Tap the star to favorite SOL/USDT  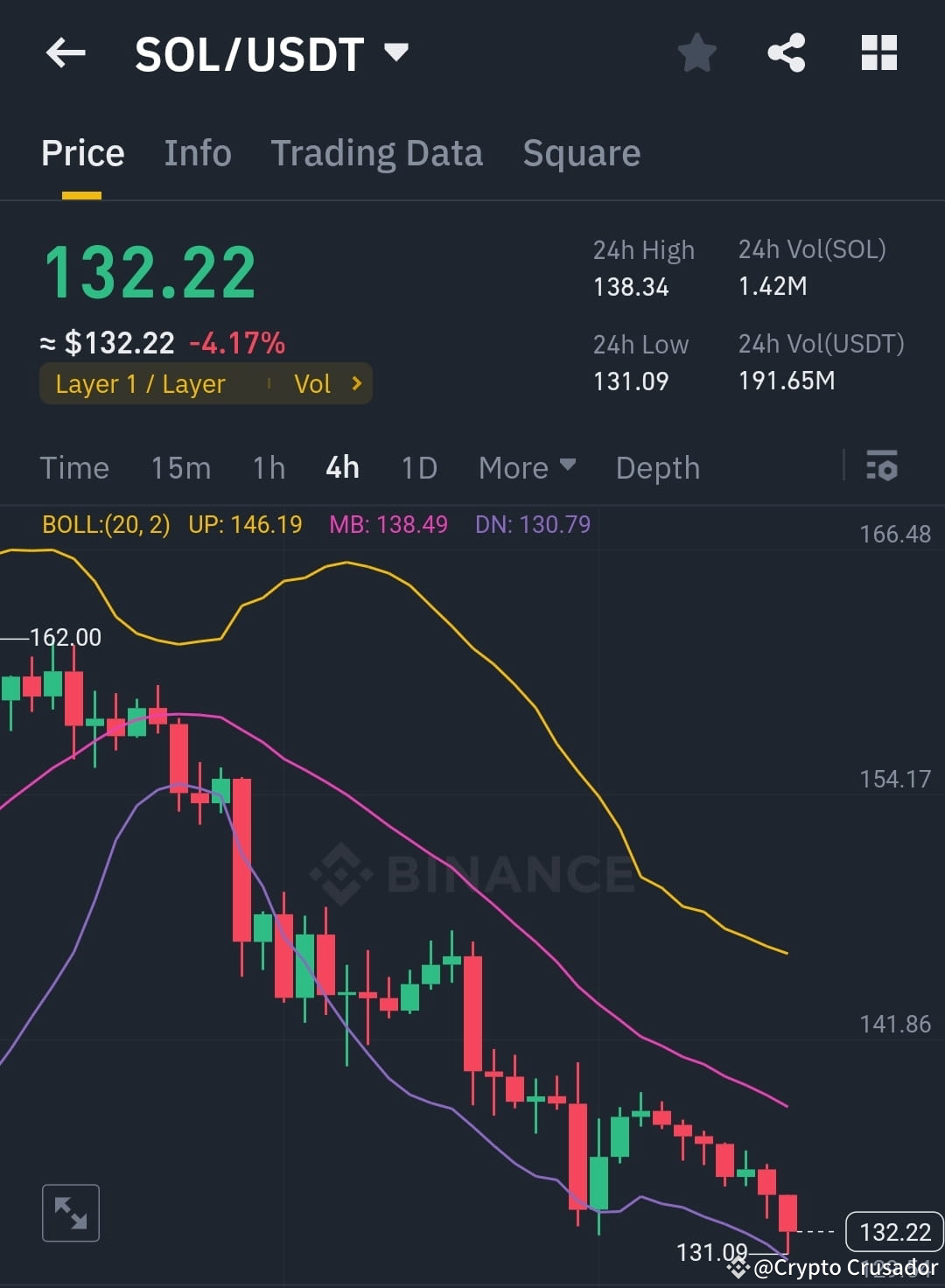(697, 52)
